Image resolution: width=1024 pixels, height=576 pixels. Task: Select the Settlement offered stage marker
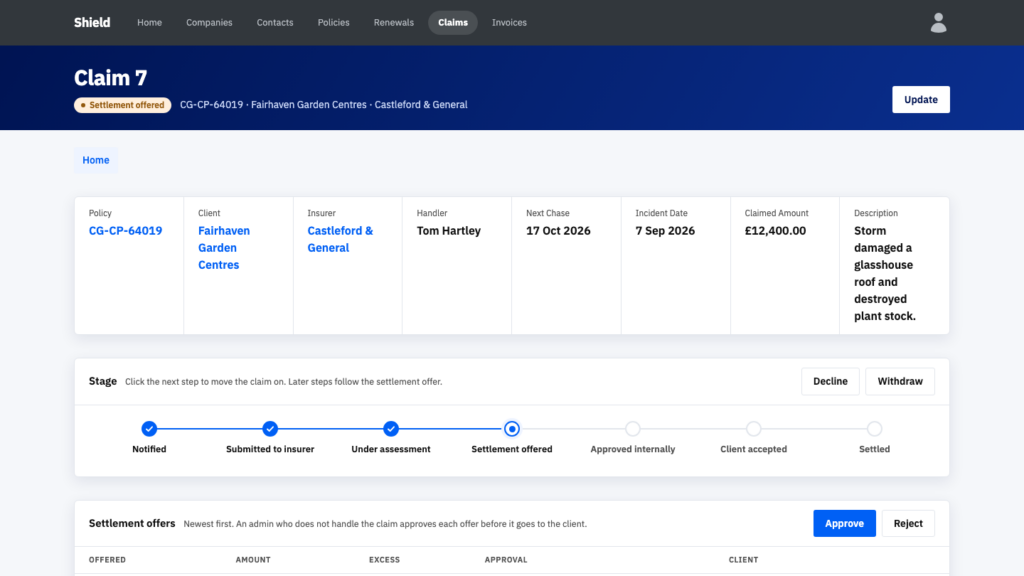click(x=512, y=429)
